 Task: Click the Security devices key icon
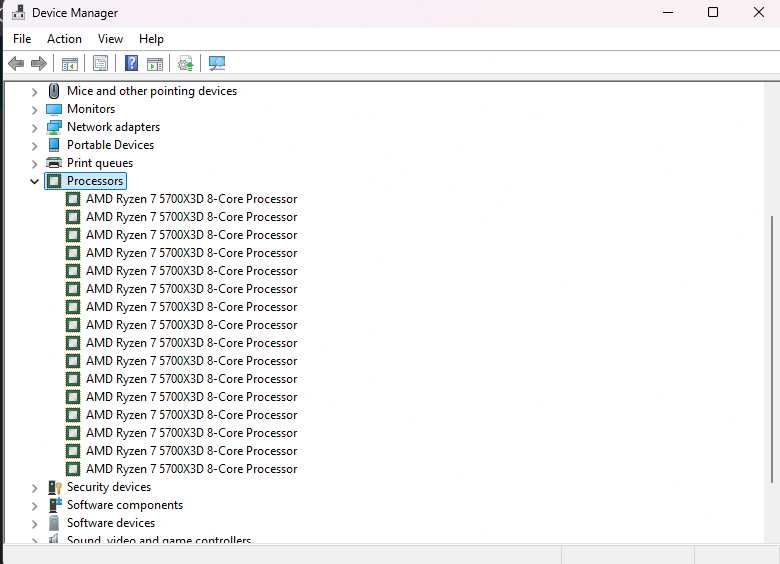click(54, 487)
